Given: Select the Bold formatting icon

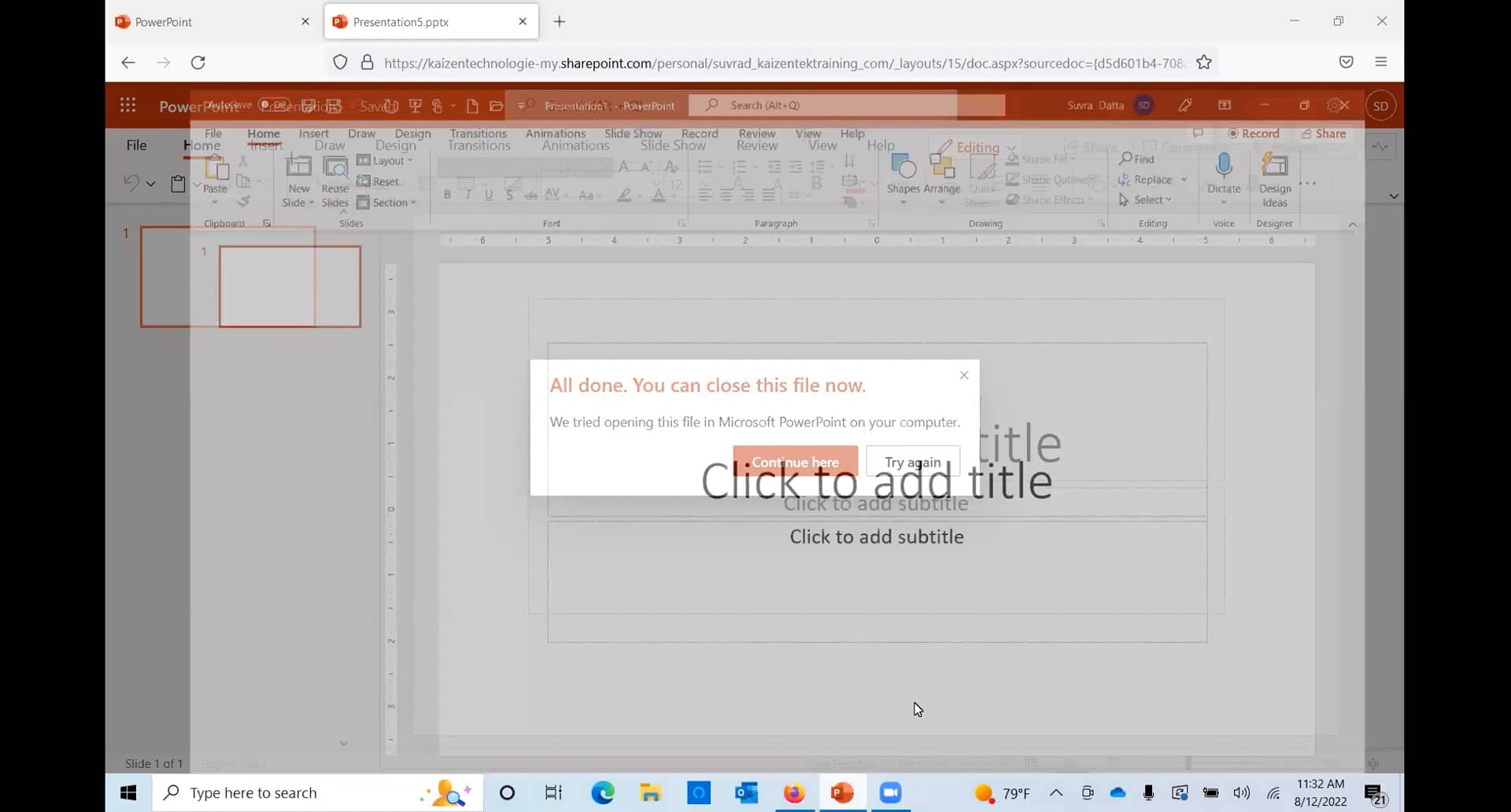Looking at the screenshot, I should click(447, 194).
